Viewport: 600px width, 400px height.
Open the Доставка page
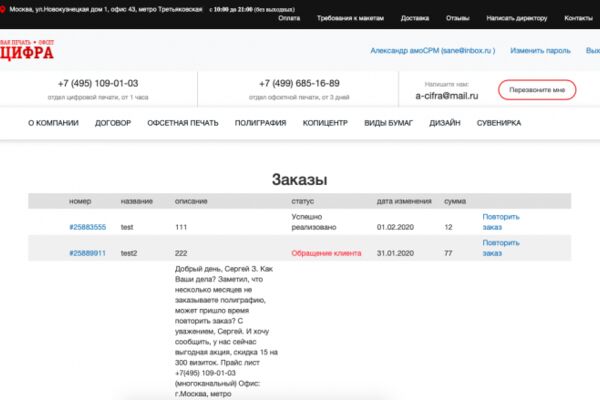pos(415,18)
